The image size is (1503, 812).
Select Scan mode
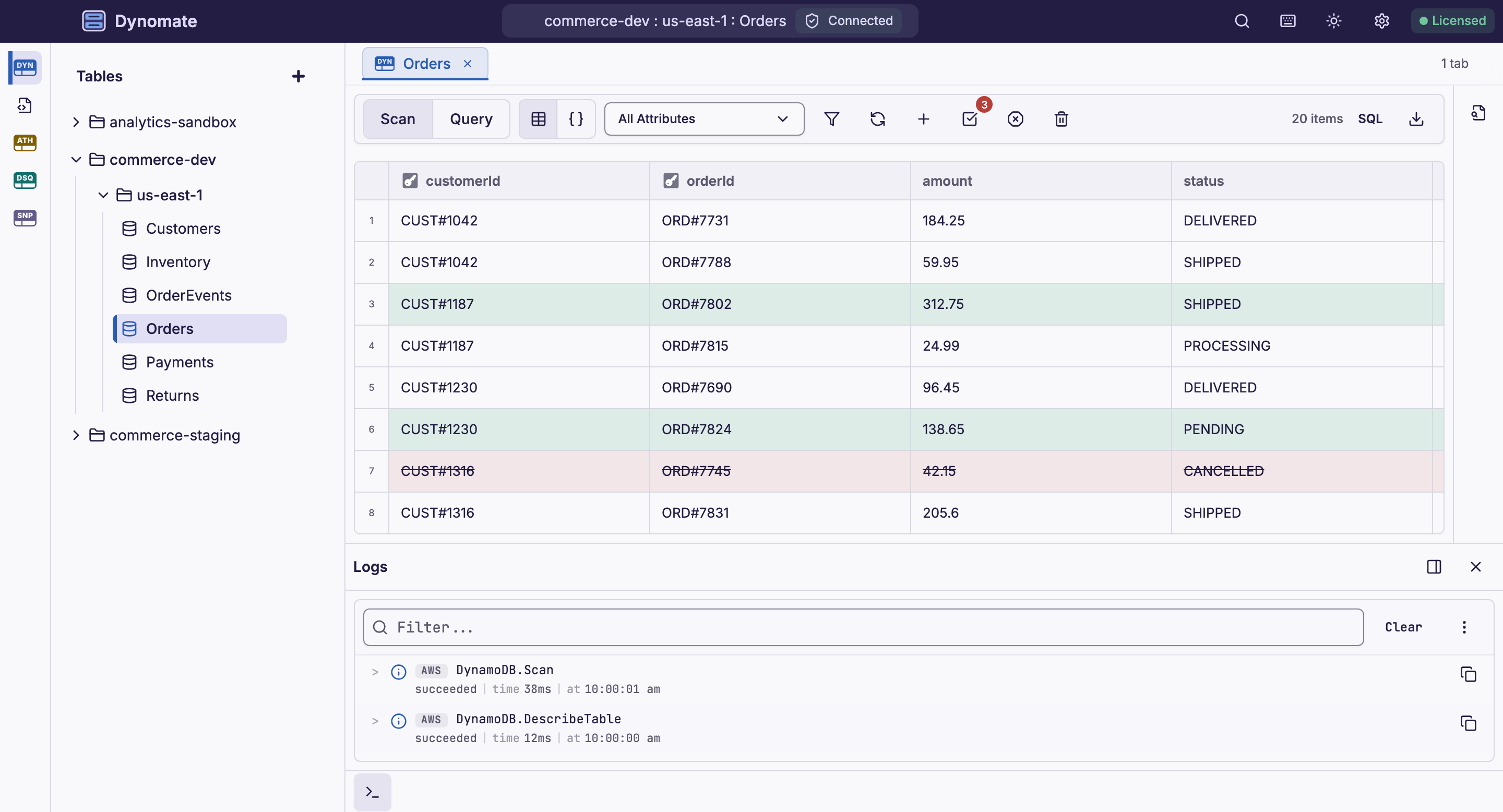coord(398,119)
